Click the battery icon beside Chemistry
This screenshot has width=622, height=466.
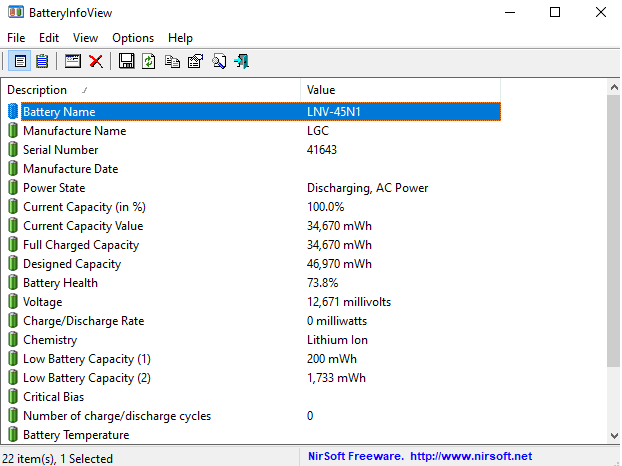point(13,340)
